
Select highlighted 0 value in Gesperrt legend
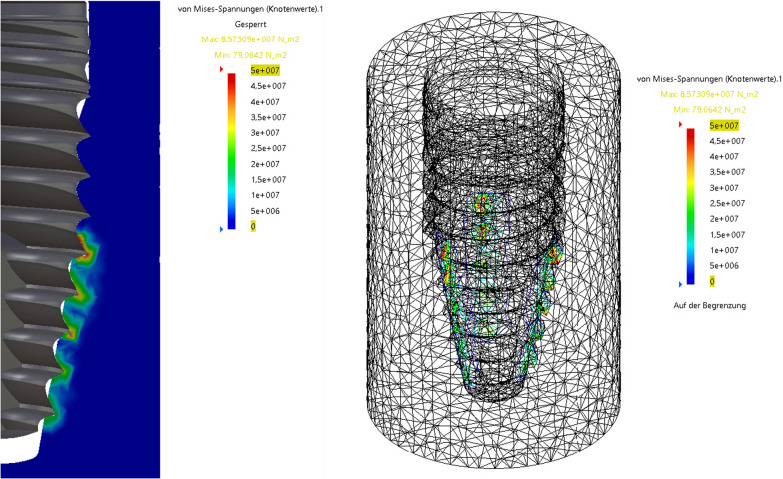click(x=253, y=227)
